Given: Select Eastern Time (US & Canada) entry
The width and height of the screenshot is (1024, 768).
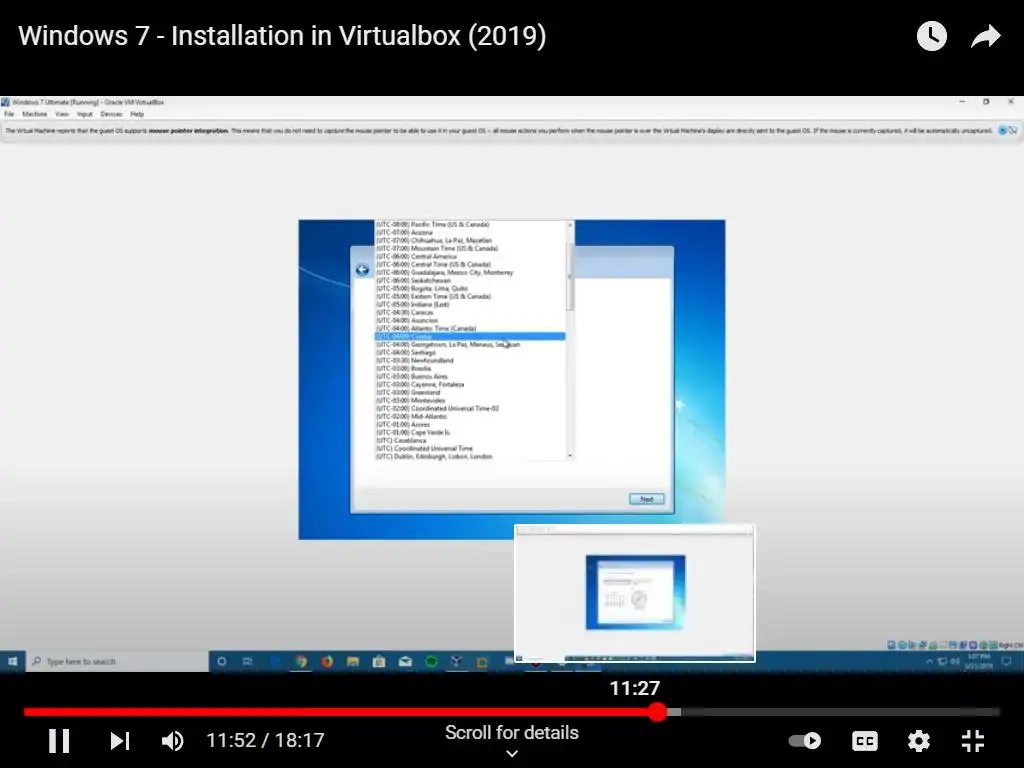Looking at the screenshot, I should [470, 296].
